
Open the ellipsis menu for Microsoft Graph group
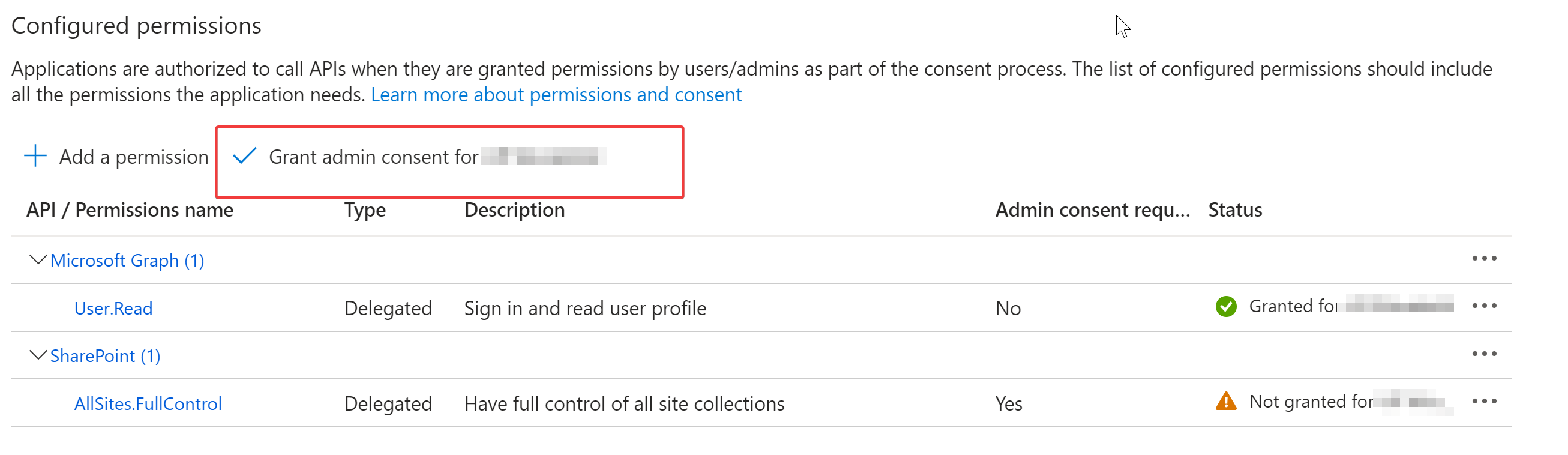click(x=1483, y=259)
